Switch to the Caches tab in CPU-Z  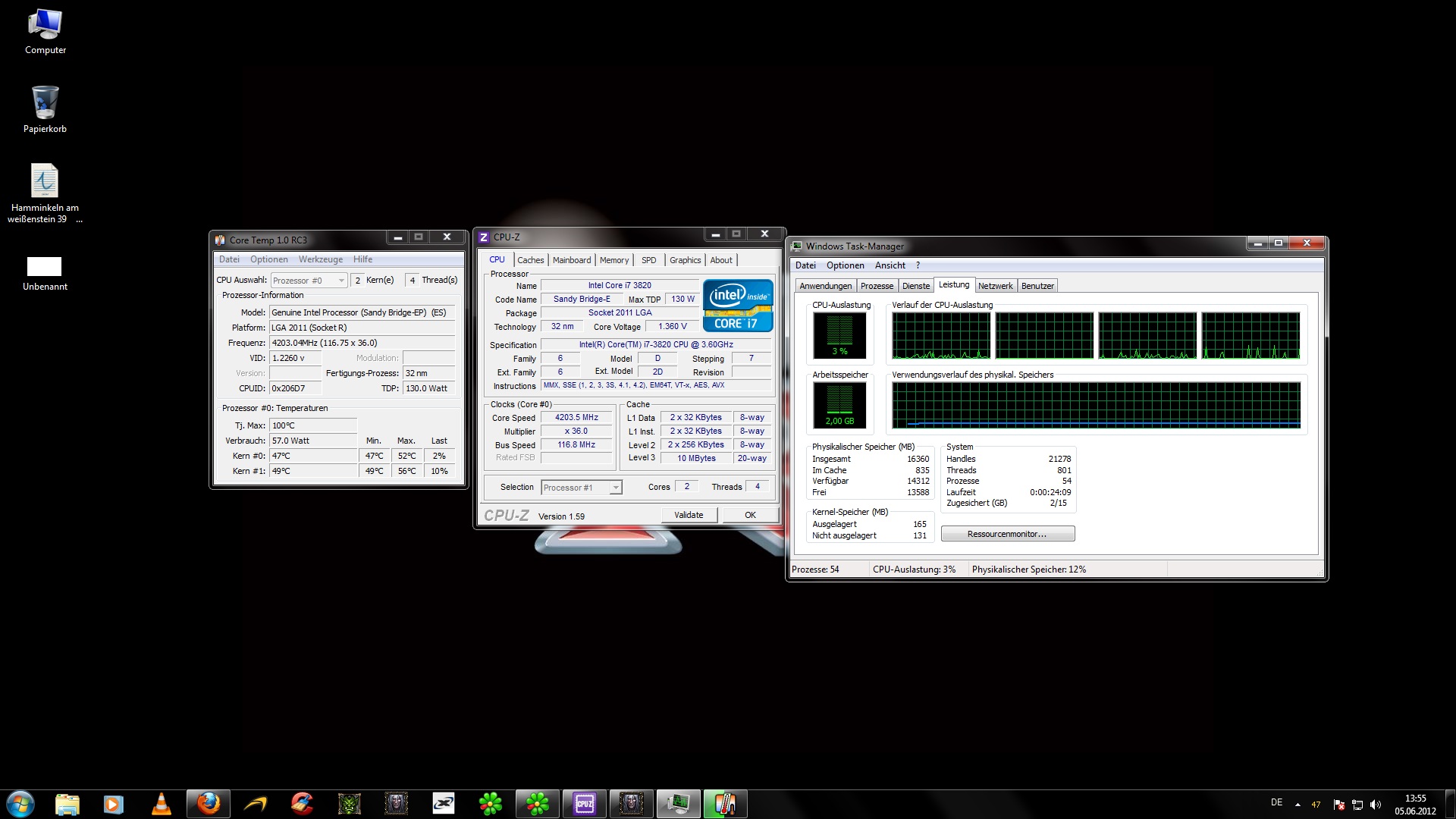(531, 260)
